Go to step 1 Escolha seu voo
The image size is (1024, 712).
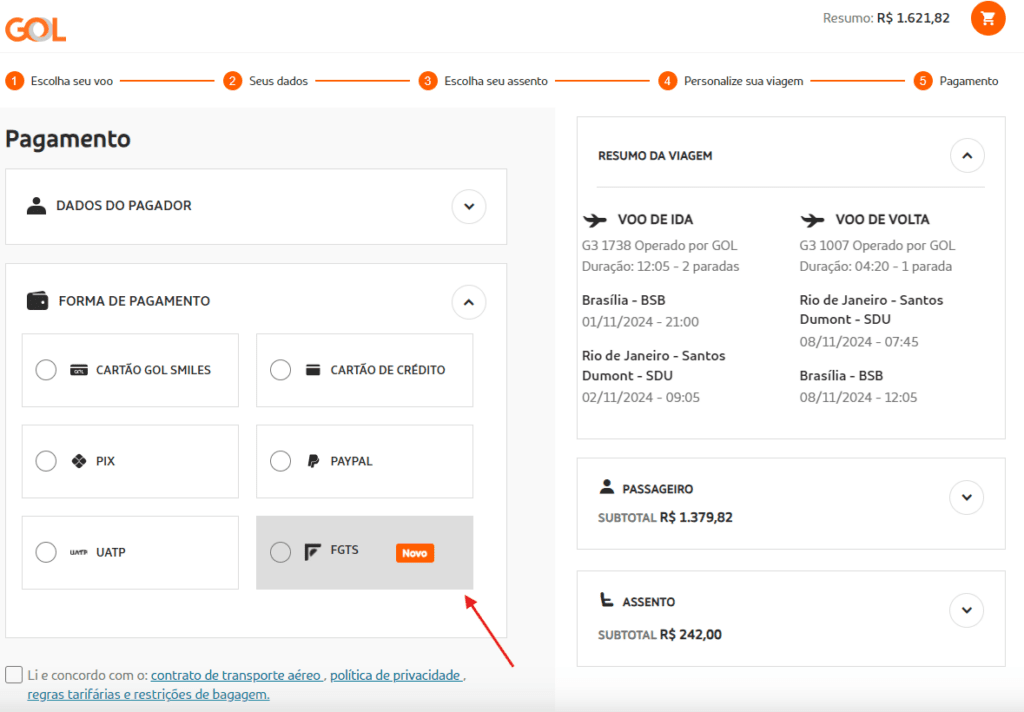(60, 81)
